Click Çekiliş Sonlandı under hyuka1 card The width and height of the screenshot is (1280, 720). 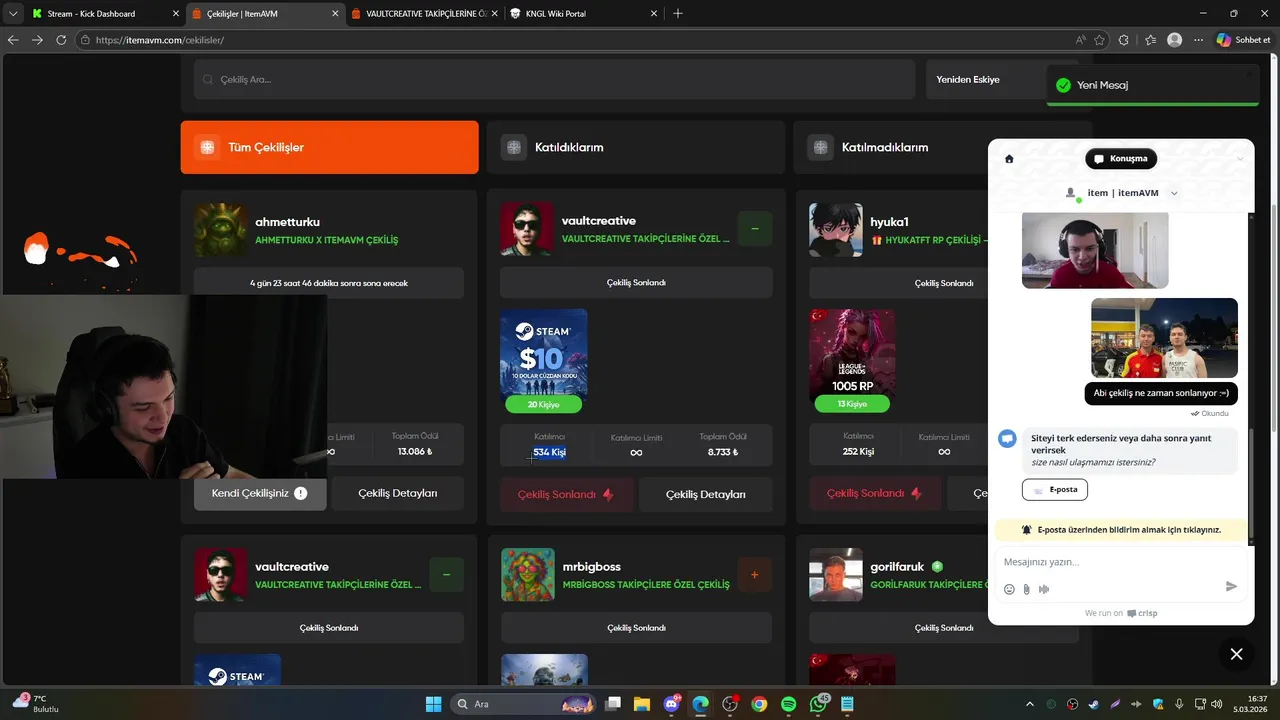[x=874, y=493]
